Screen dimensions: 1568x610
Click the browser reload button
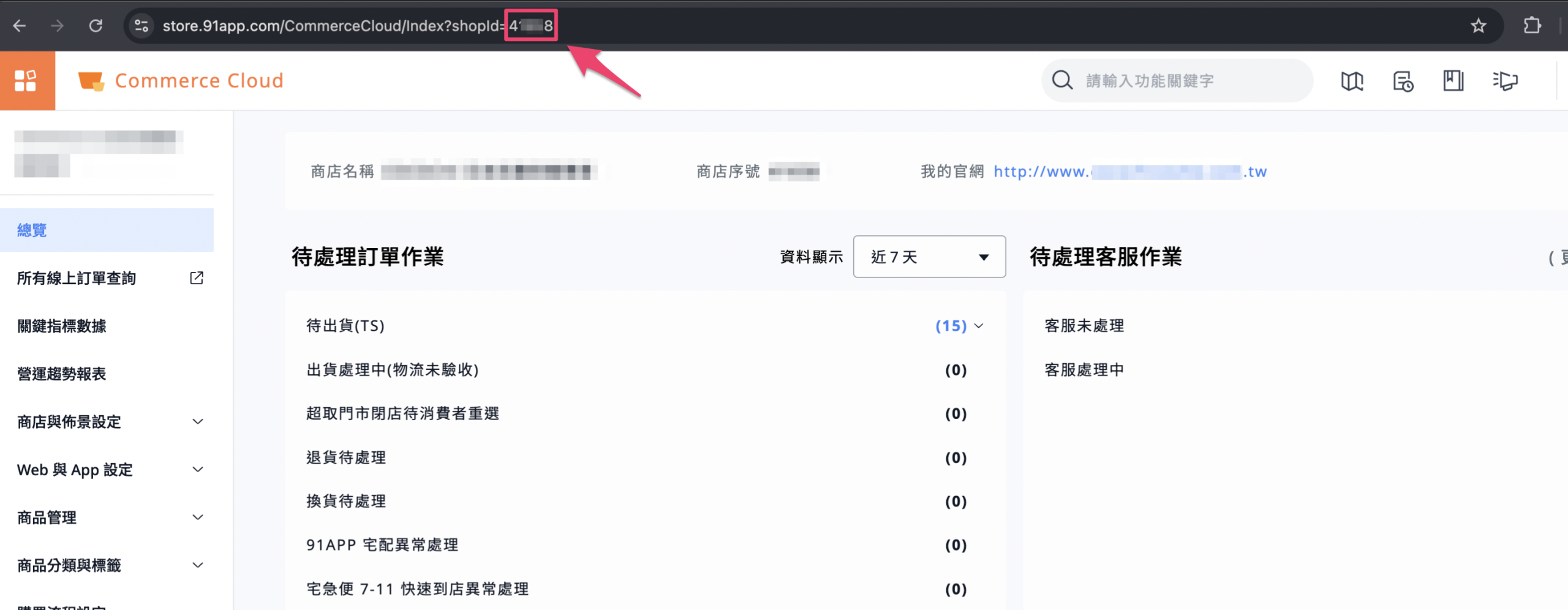(x=96, y=26)
